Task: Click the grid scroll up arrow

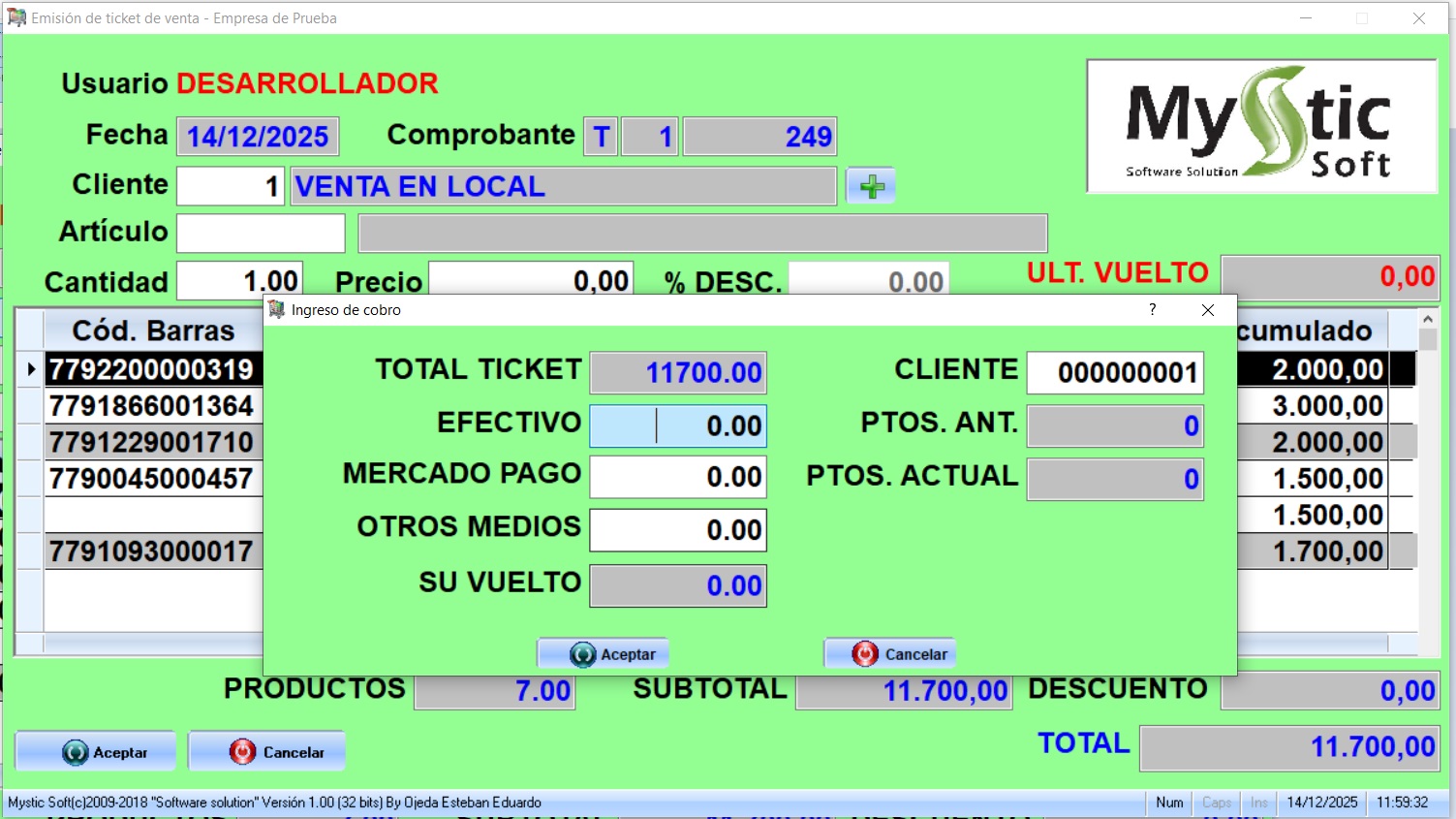Action: point(1427,319)
